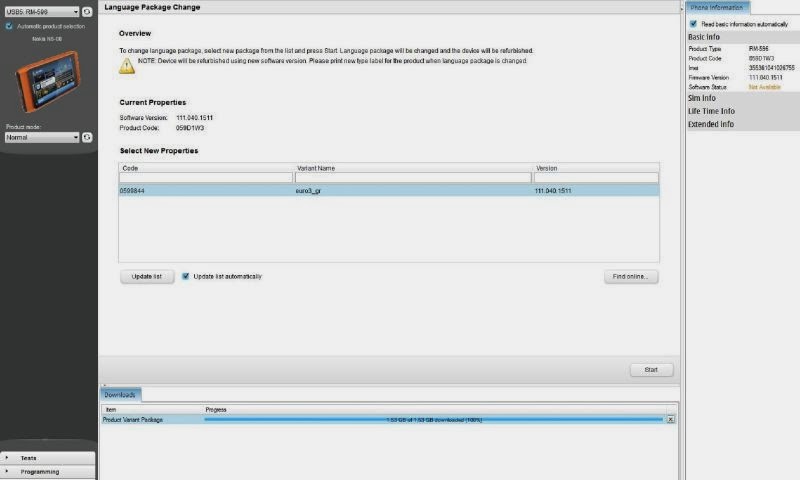
Task: Select the Product Variant Package item
Action: tap(133, 420)
